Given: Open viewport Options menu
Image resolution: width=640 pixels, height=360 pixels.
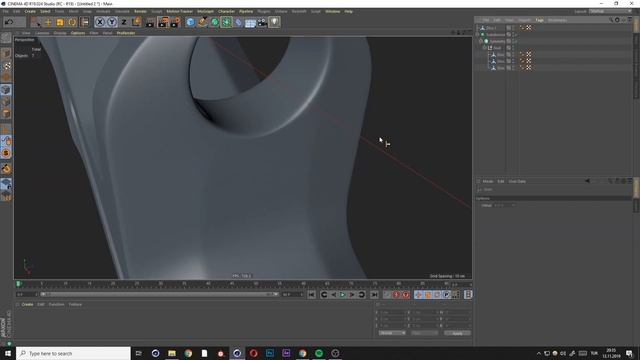Looking at the screenshot, I should 78,33.
